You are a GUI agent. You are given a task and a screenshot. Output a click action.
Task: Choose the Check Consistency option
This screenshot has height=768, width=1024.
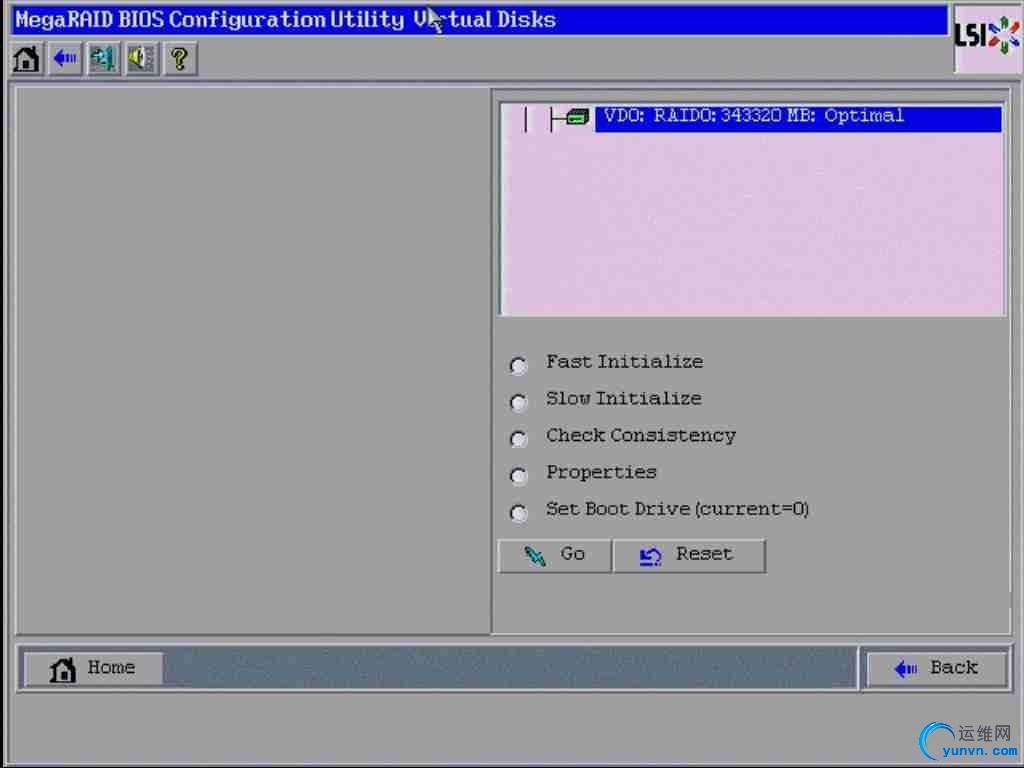[x=519, y=438]
